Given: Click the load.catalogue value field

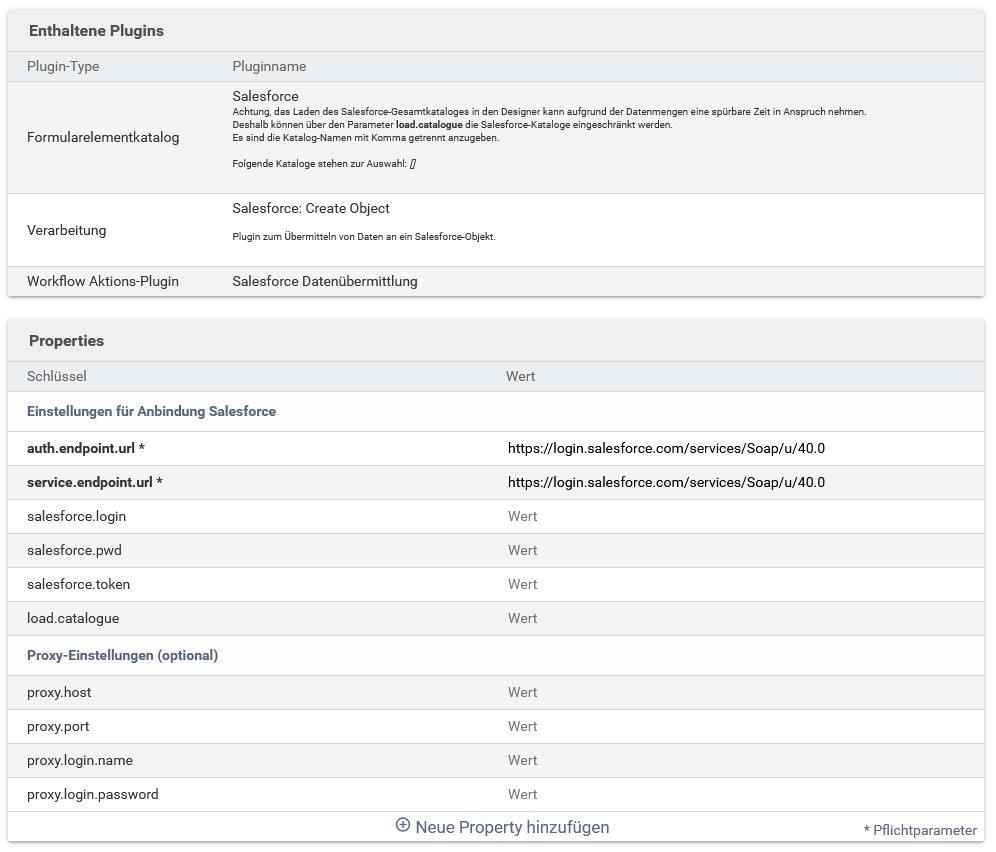Looking at the screenshot, I should pyautogui.click(x=740, y=619).
